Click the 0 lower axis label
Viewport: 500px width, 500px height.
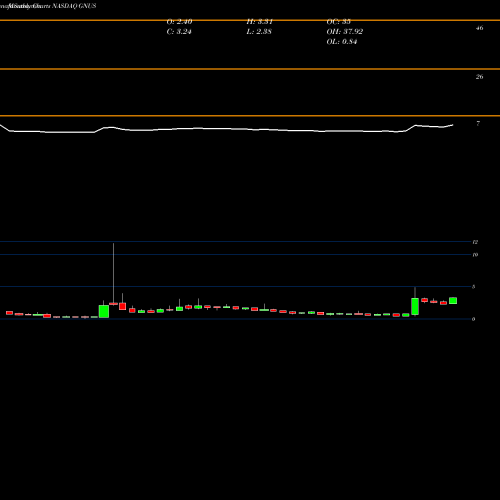coord(474,319)
